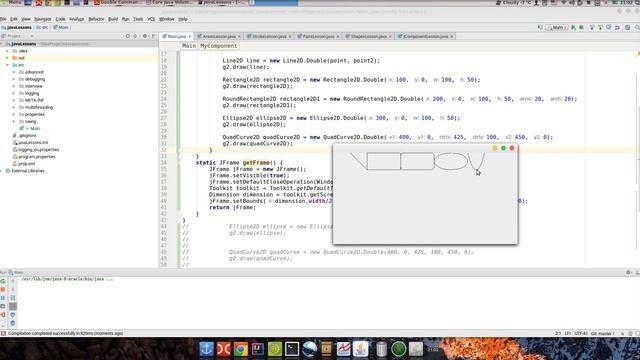Expand the swing package
The width and height of the screenshot is (640, 360).
click(14, 122)
